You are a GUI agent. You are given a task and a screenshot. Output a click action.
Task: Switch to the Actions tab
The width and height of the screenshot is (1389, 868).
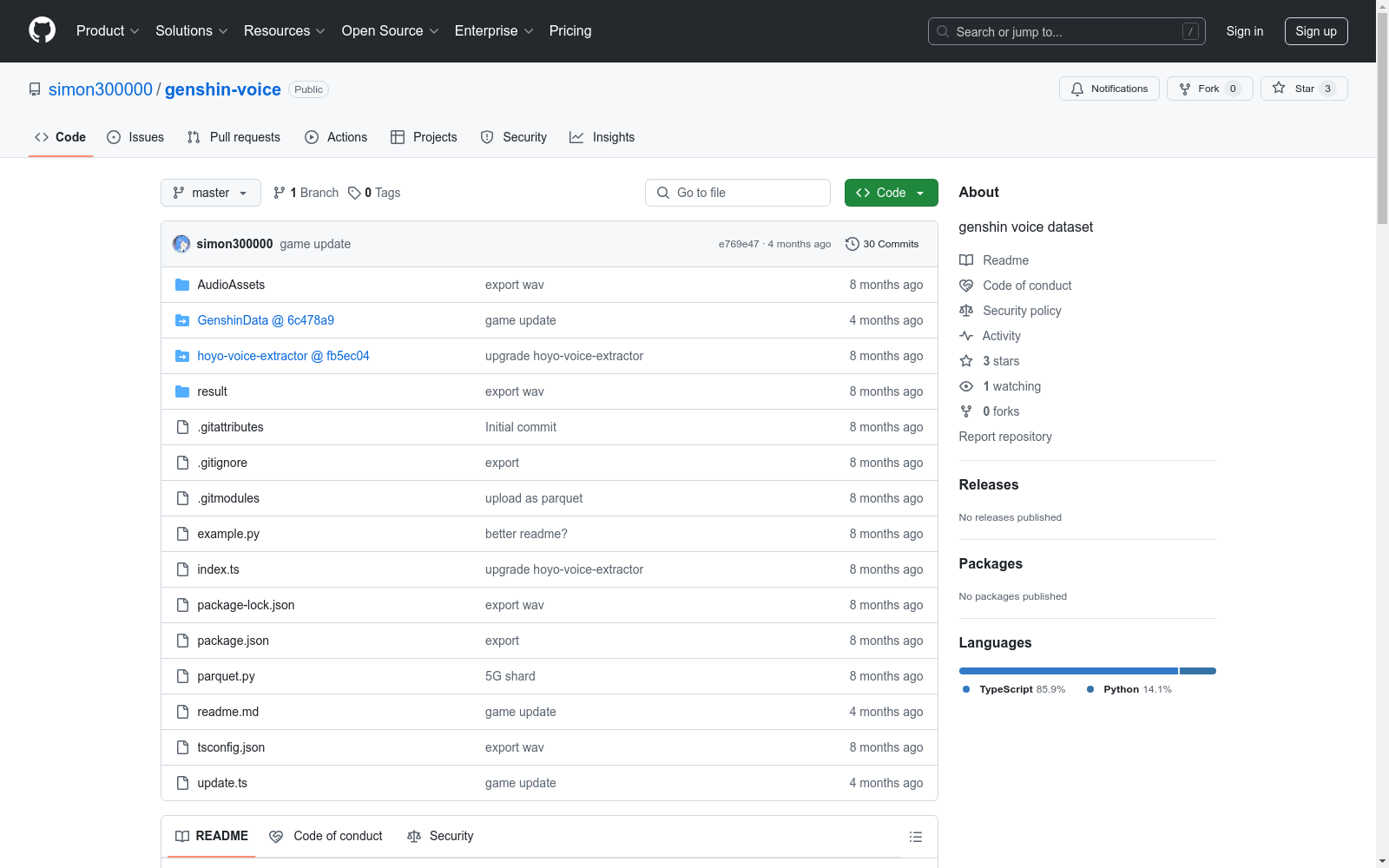click(x=336, y=137)
